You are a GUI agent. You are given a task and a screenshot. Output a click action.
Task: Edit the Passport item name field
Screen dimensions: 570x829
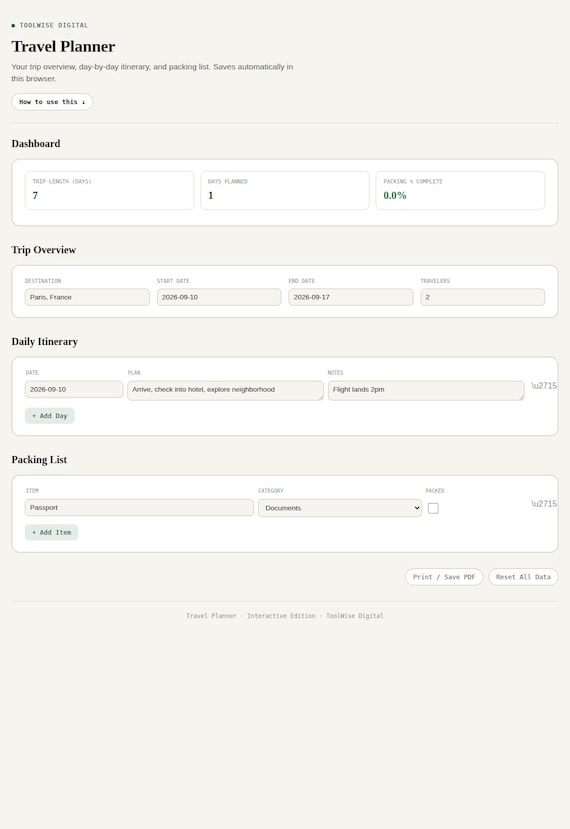point(139,508)
